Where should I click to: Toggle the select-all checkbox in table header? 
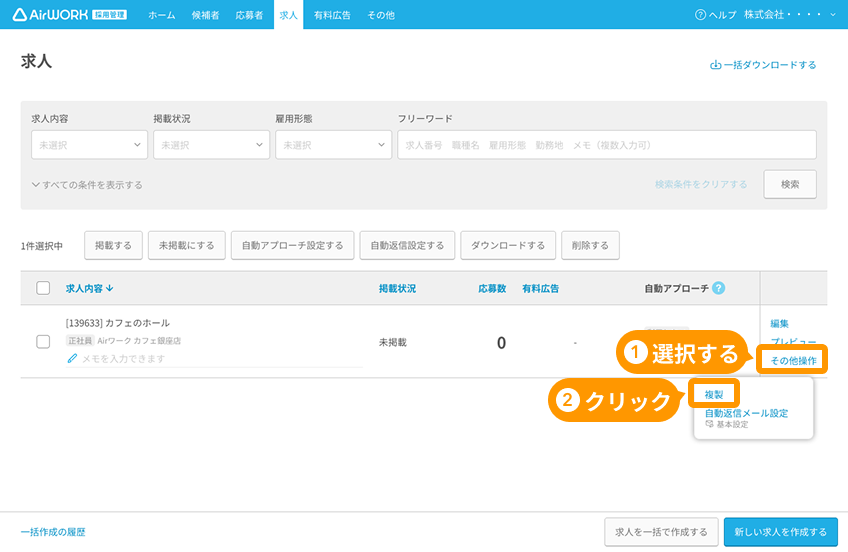(x=43, y=288)
